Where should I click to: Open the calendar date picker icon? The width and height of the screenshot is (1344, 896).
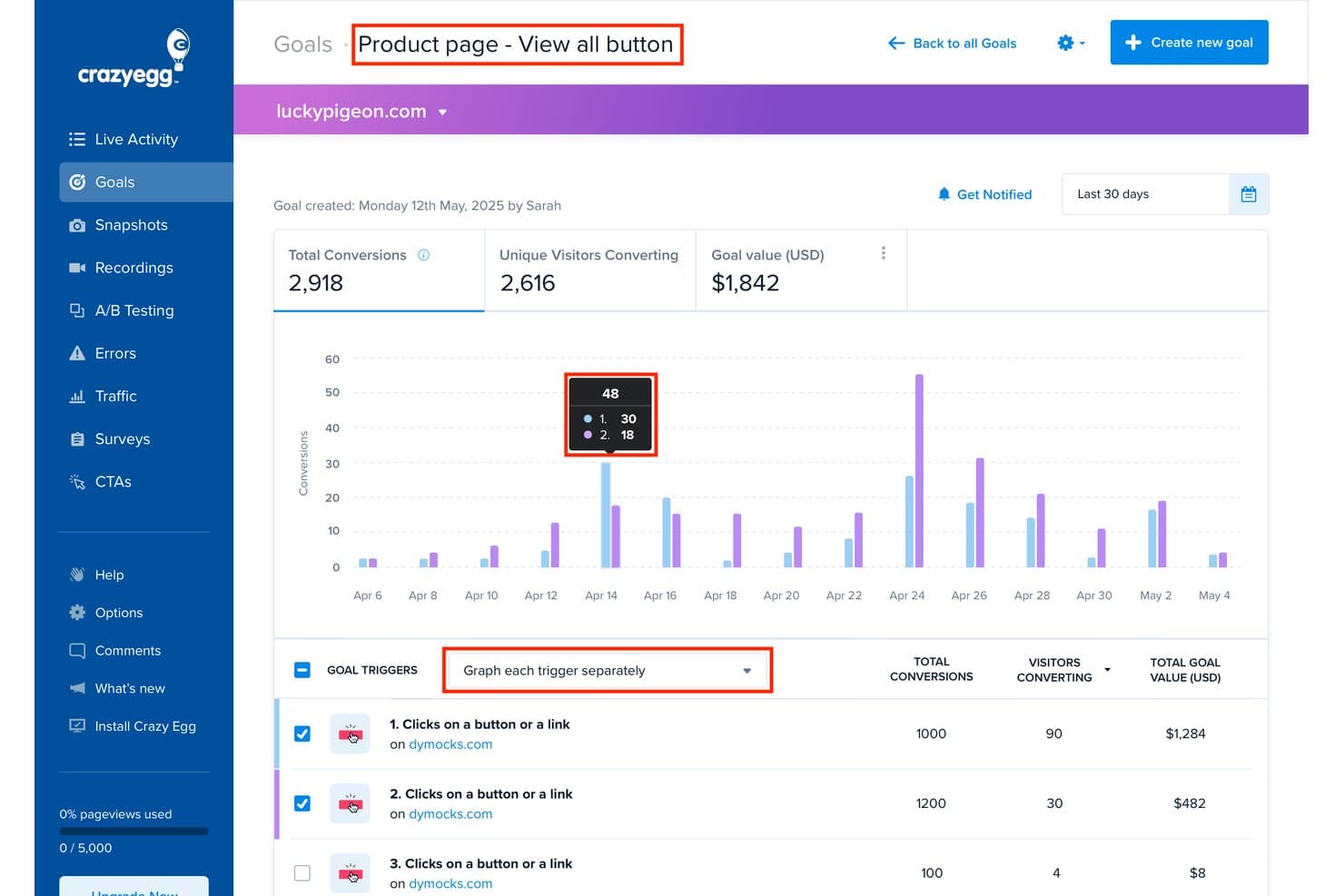[1249, 194]
